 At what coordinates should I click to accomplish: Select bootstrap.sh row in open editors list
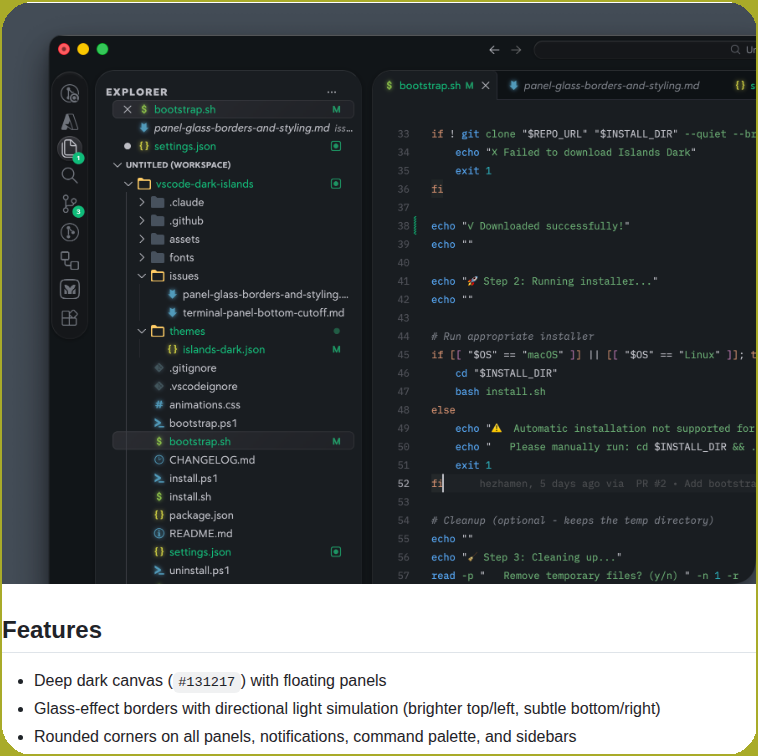click(x=233, y=110)
